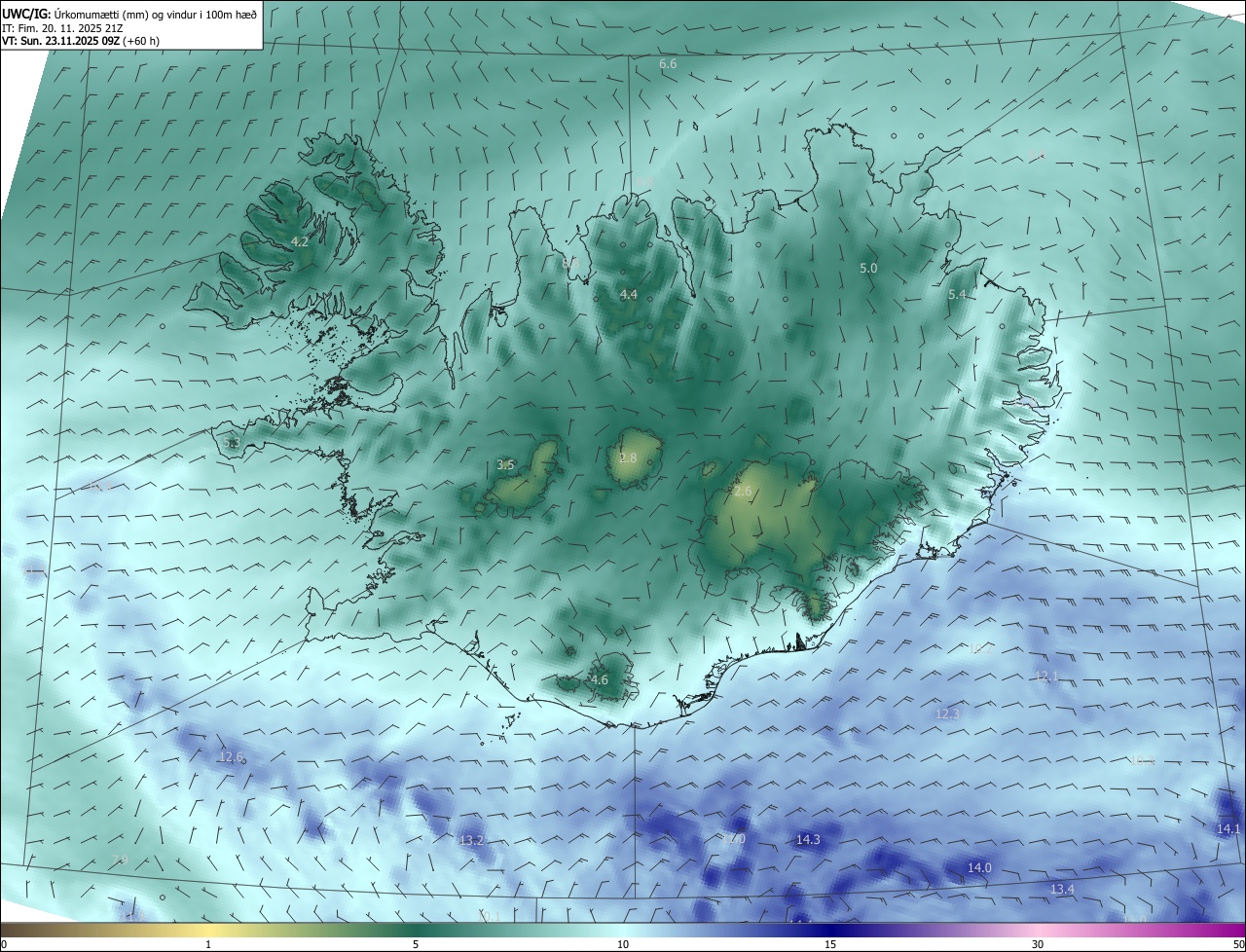Click the 5.0 value in northeast Iceland
This screenshot has height=952, width=1246.
coord(868,268)
